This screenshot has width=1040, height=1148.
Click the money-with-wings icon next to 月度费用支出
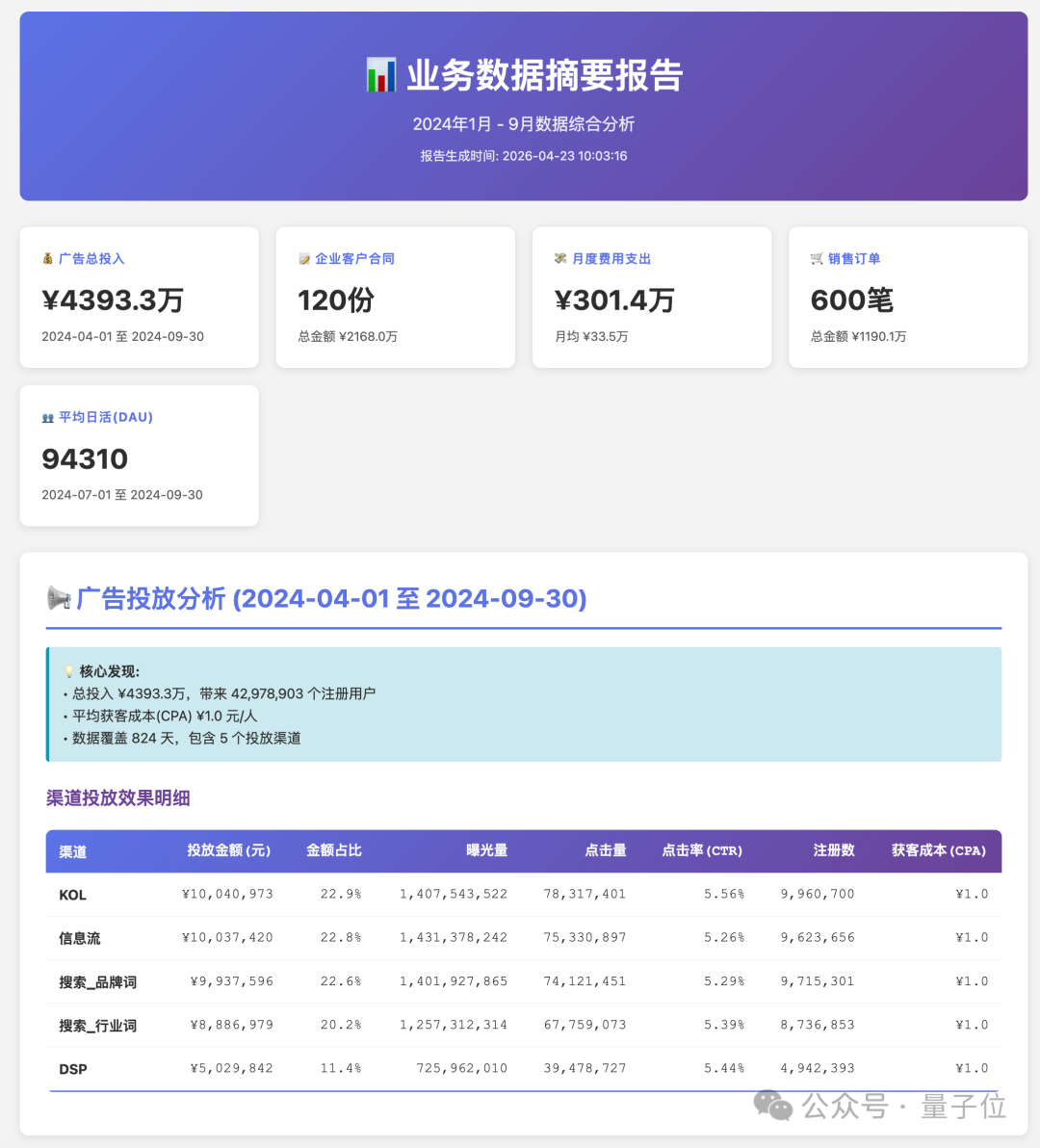tap(559, 258)
